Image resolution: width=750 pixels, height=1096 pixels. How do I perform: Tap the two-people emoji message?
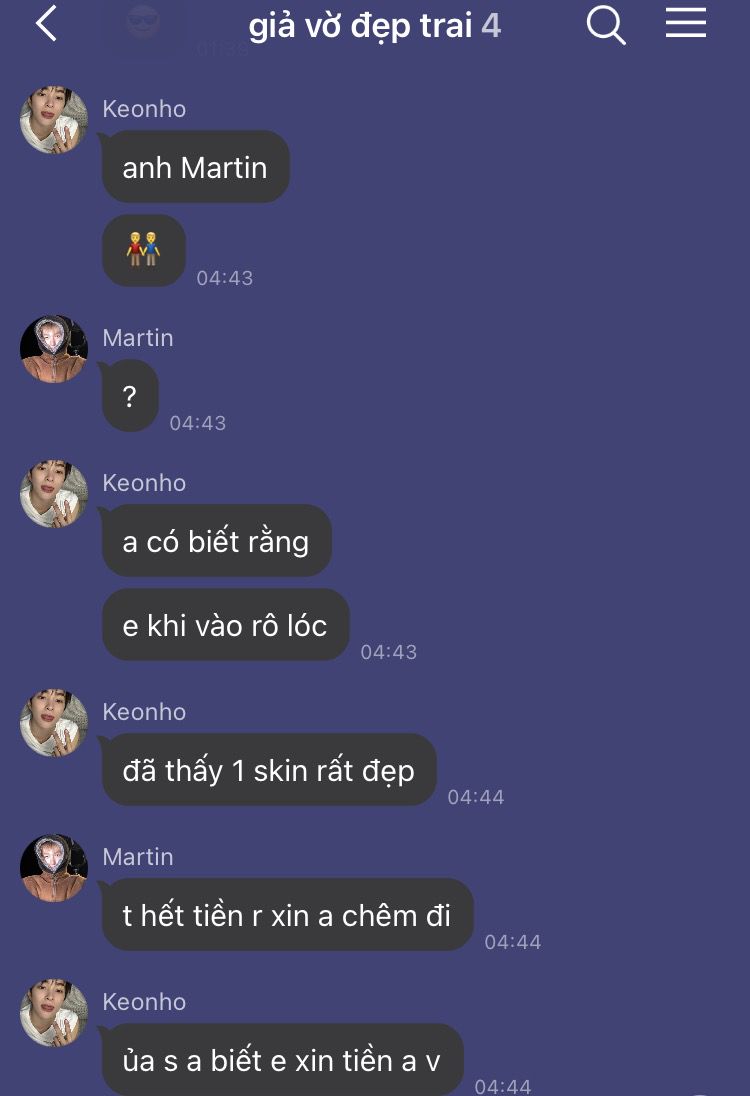143,250
